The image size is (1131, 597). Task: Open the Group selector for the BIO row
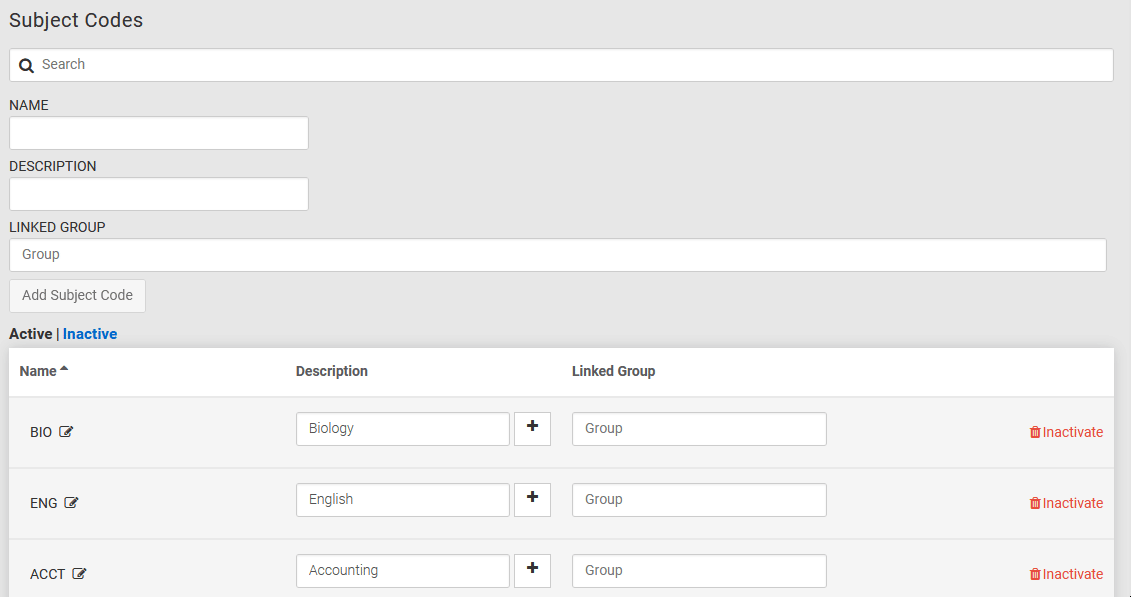tap(698, 429)
